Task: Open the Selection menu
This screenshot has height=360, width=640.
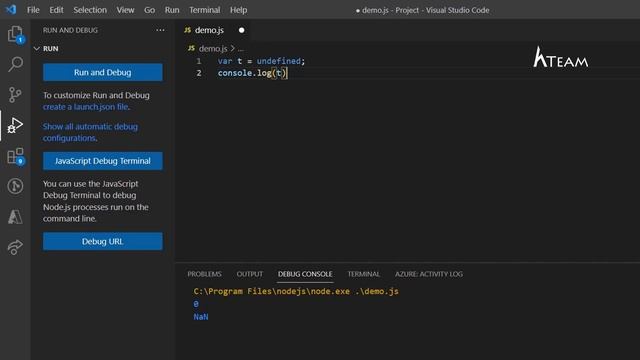Action: (90, 10)
